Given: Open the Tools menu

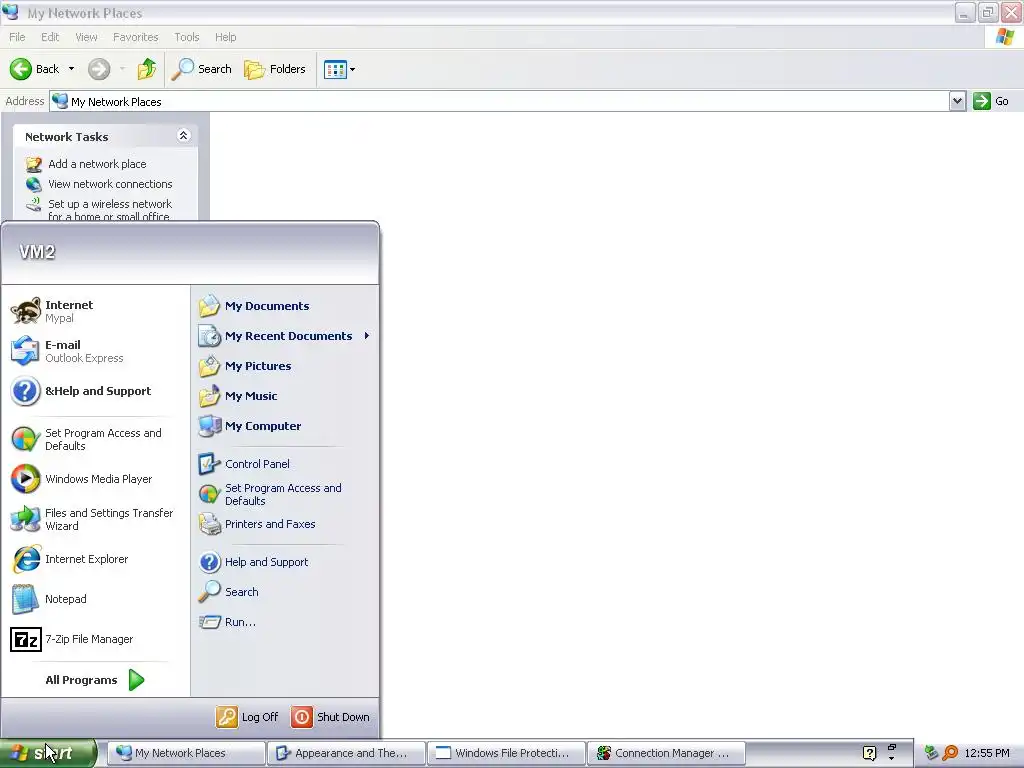Looking at the screenshot, I should (x=187, y=37).
